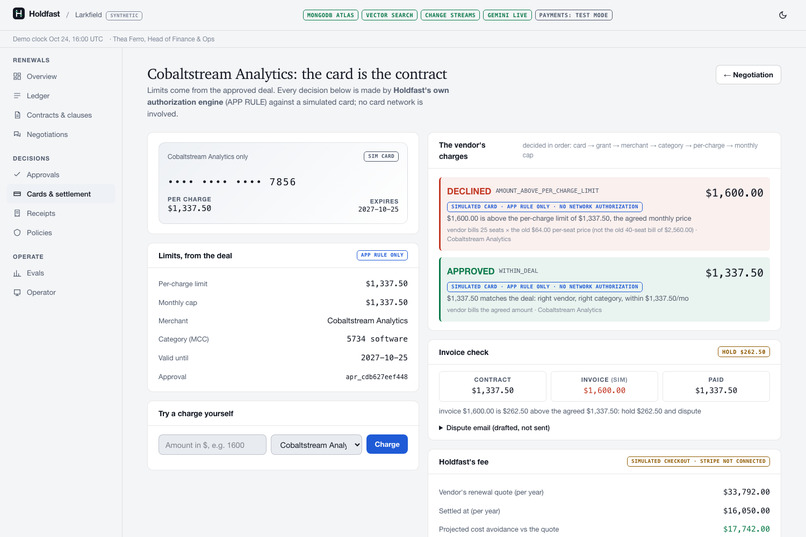Click the Negotiations chat icon
806x537 pixels.
pos(17,134)
